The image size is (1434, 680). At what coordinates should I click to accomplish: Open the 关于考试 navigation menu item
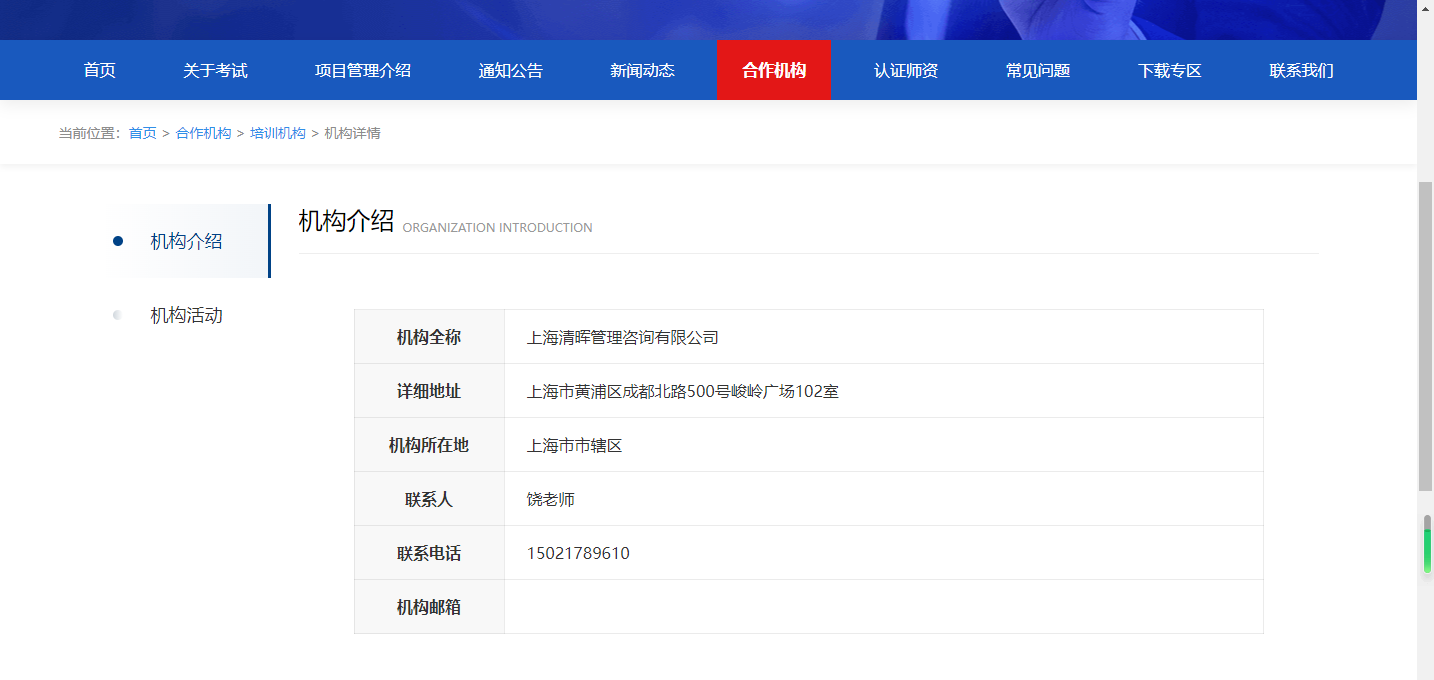point(214,70)
